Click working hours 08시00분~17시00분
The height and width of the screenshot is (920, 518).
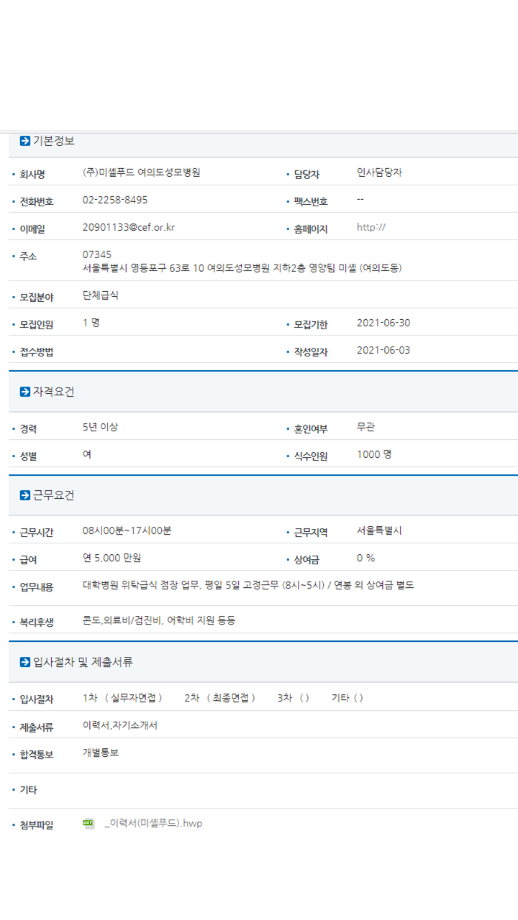click(x=127, y=531)
